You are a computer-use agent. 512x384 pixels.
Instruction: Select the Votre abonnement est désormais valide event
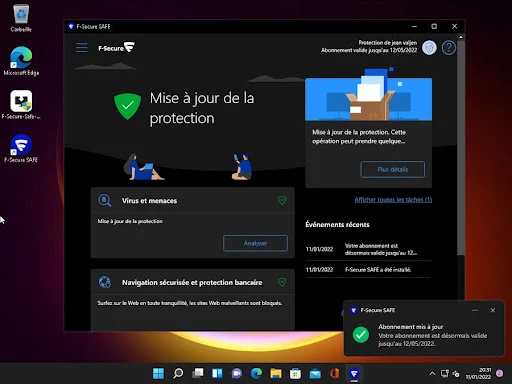(369, 249)
